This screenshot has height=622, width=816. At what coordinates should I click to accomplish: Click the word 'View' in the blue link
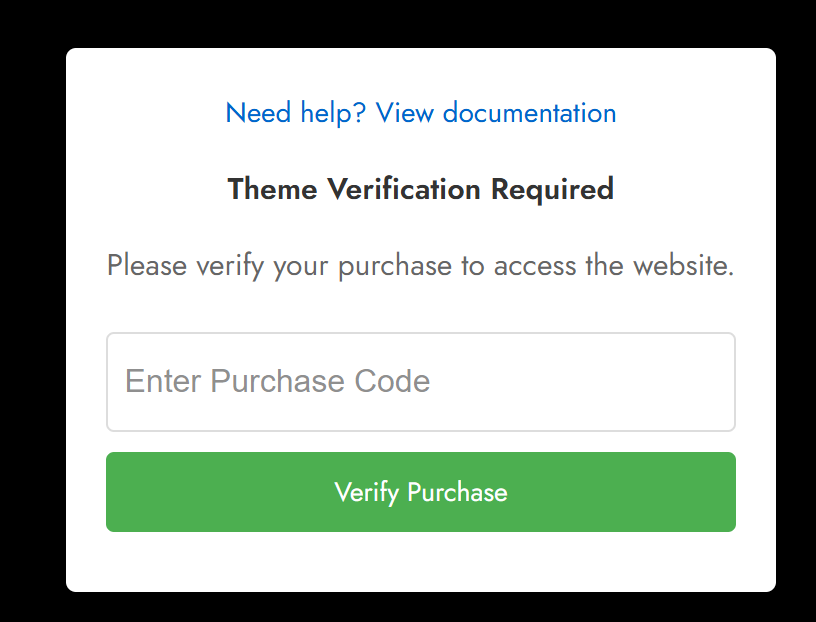[404, 113]
